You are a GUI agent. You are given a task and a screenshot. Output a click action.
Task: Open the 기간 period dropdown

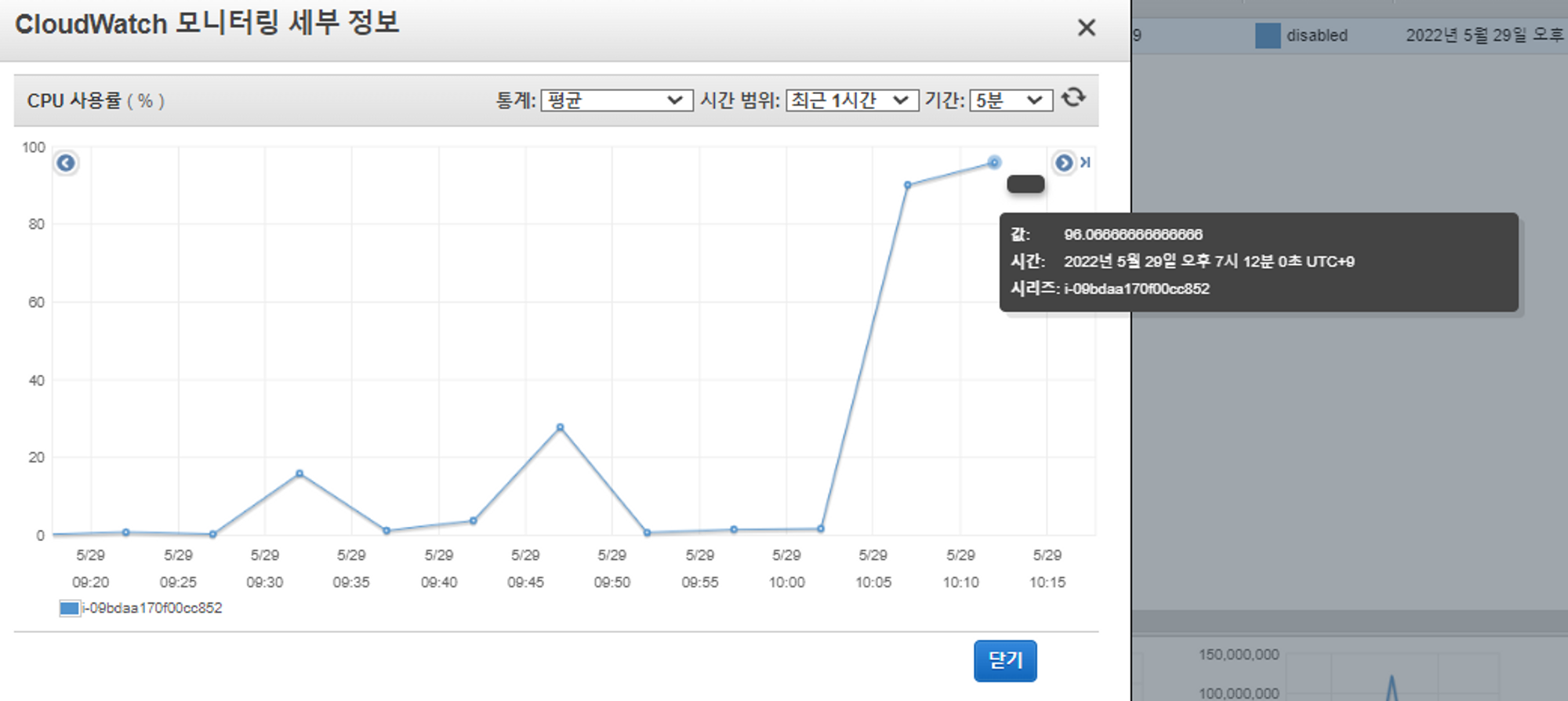tap(1011, 100)
